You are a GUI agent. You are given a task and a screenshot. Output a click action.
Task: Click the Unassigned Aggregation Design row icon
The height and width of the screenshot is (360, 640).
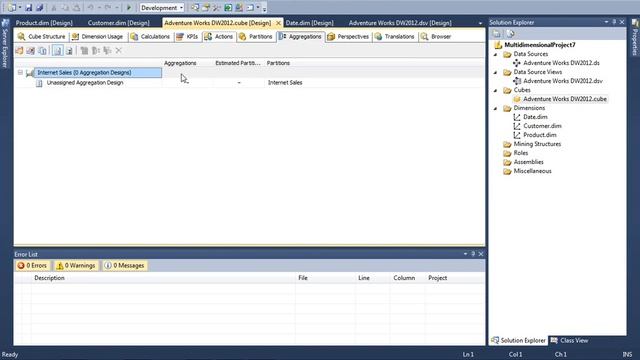[x=39, y=83]
